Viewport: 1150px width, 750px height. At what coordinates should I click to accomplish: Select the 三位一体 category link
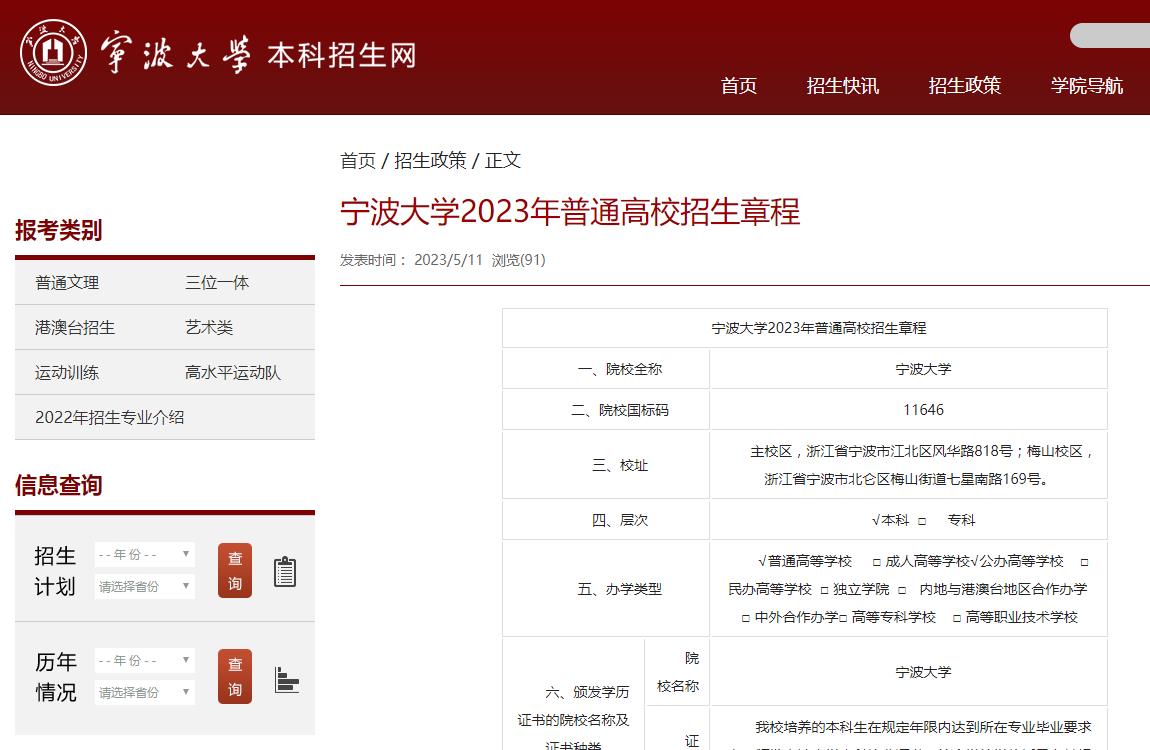(217, 282)
